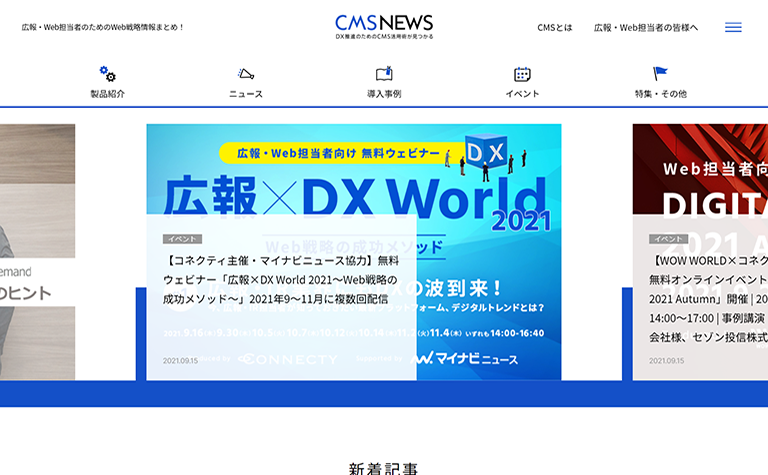This screenshot has width=768, height=475.
Task: Click the イベント tag on the DX World card
Action: tap(182, 239)
